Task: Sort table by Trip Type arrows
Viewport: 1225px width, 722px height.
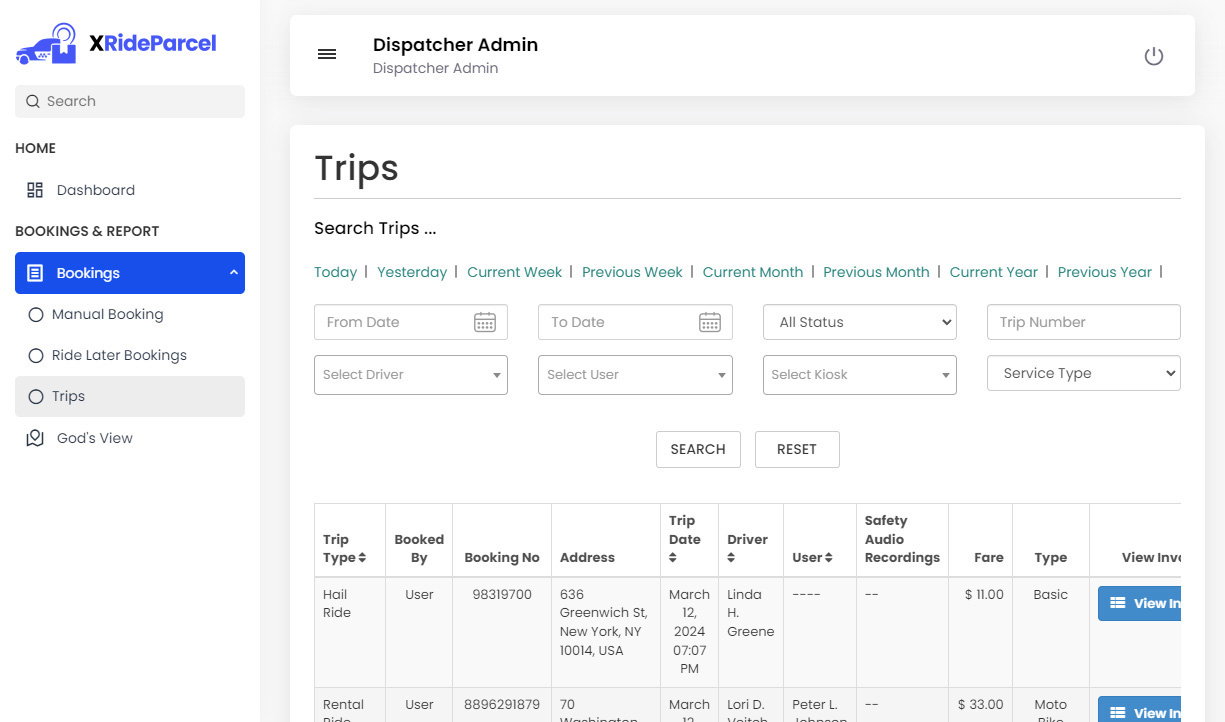Action: coord(362,558)
